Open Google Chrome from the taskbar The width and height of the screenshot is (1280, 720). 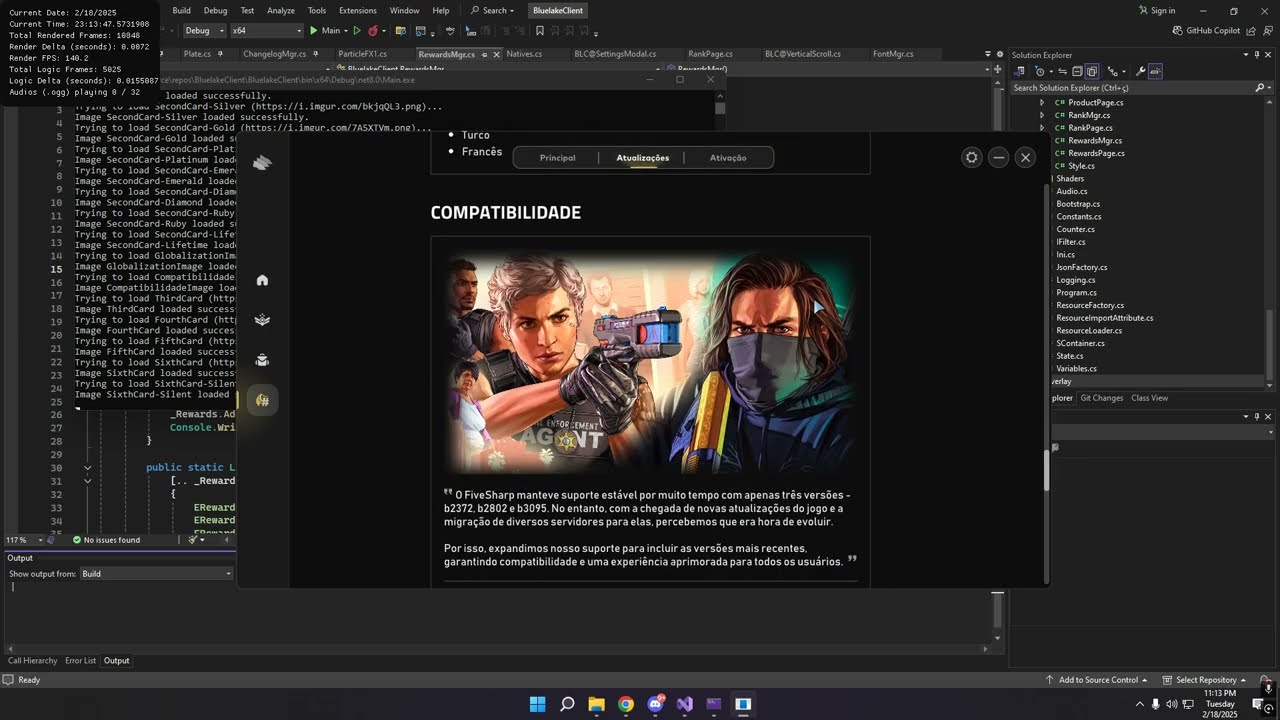pos(626,704)
